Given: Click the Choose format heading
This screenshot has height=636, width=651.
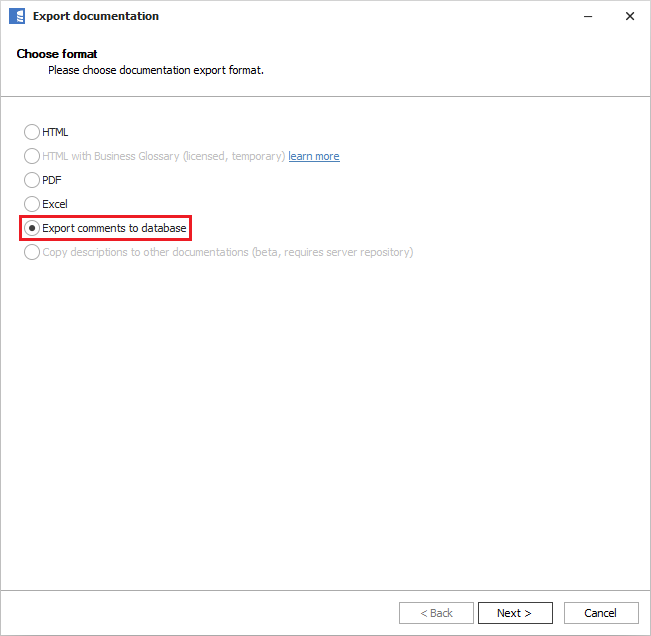Looking at the screenshot, I should [x=57, y=54].
